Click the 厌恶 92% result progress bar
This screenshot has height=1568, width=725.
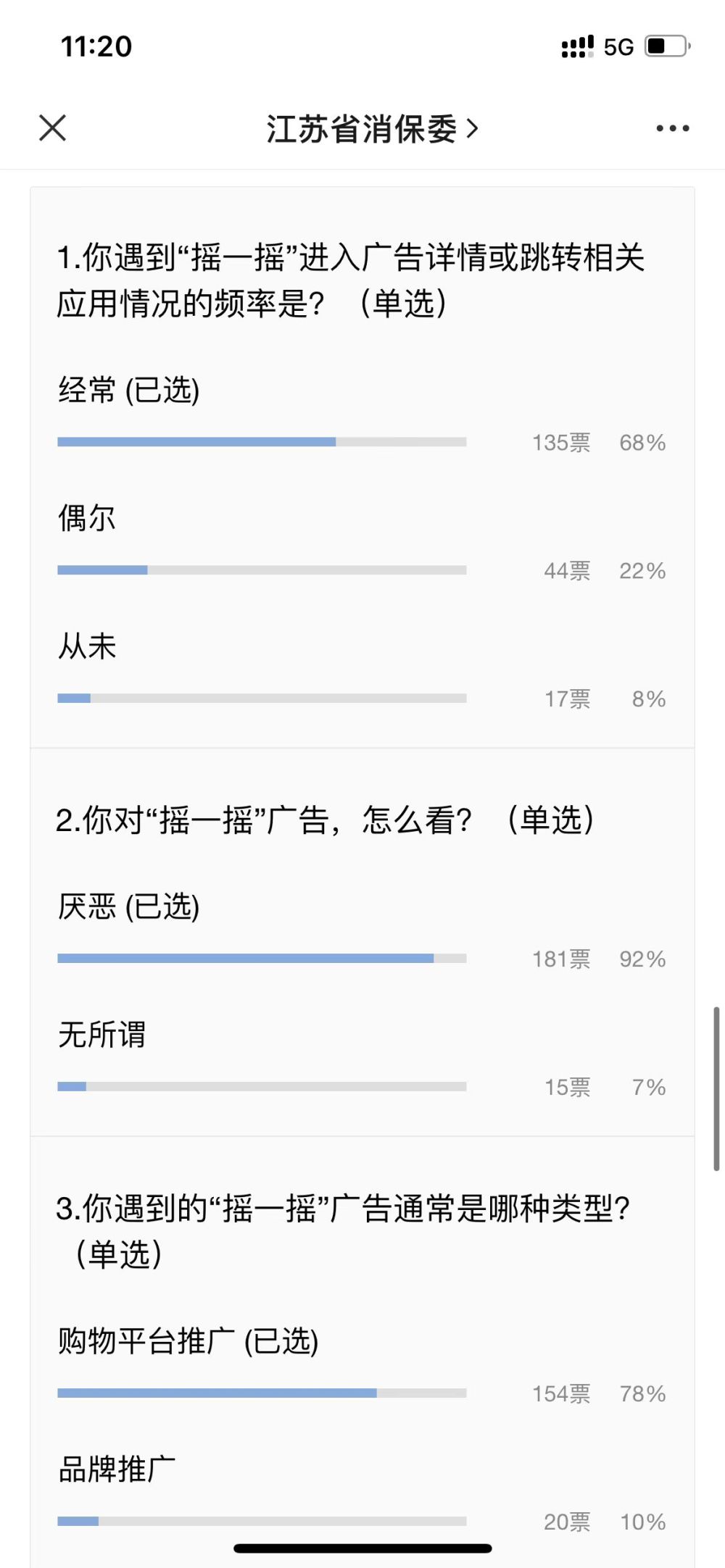[x=262, y=959]
